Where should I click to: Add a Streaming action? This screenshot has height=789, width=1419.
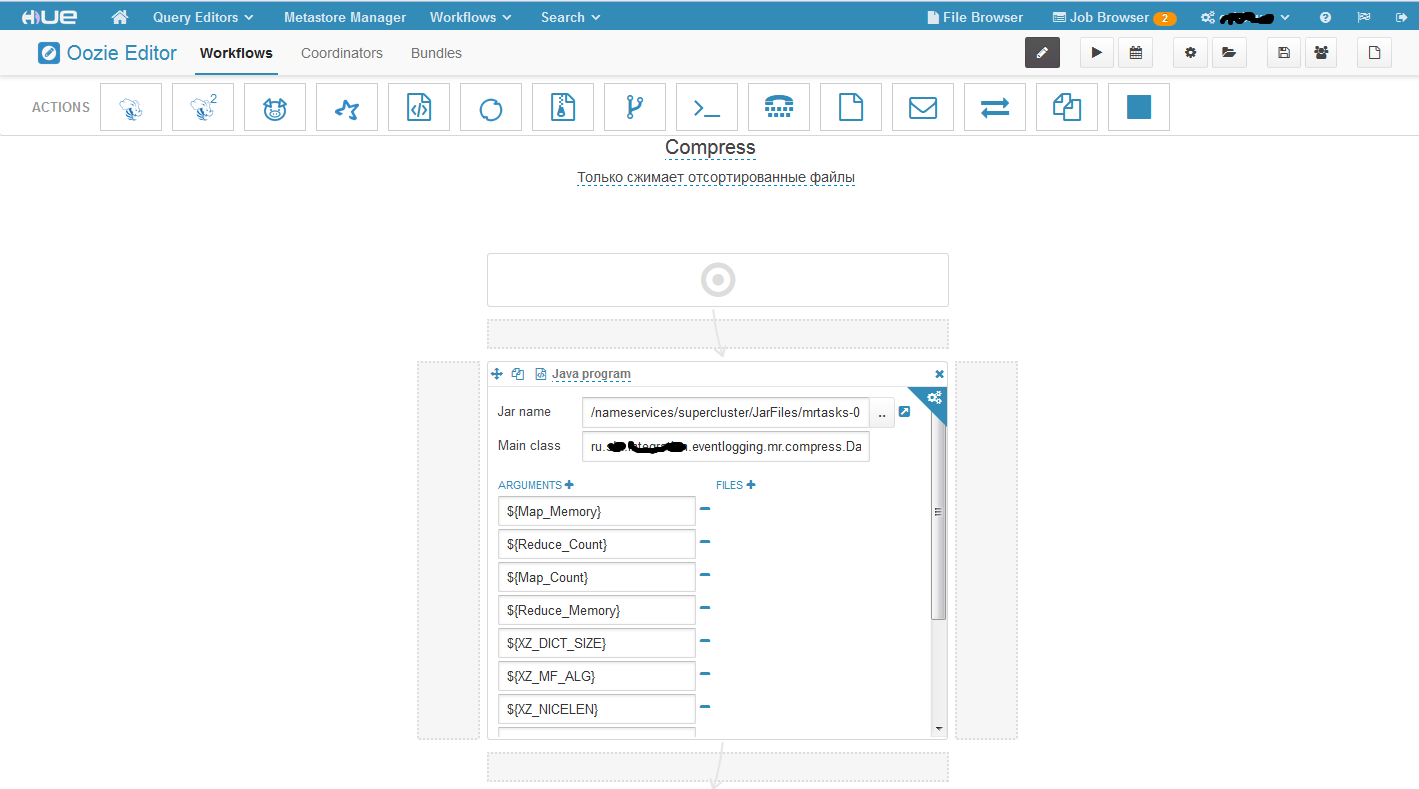(995, 107)
